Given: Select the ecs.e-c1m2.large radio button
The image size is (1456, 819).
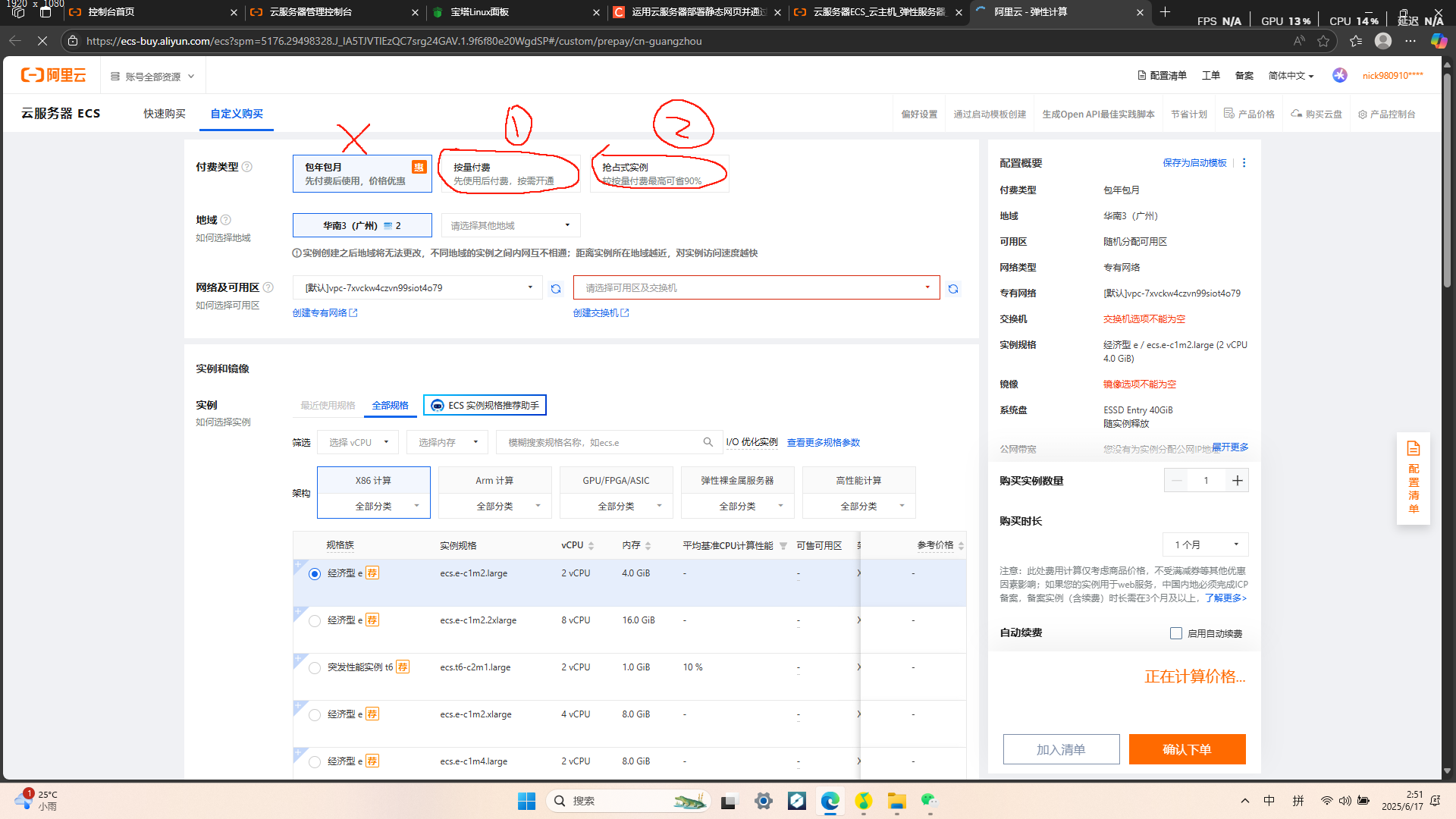Looking at the screenshot, I should coord(315,574).
